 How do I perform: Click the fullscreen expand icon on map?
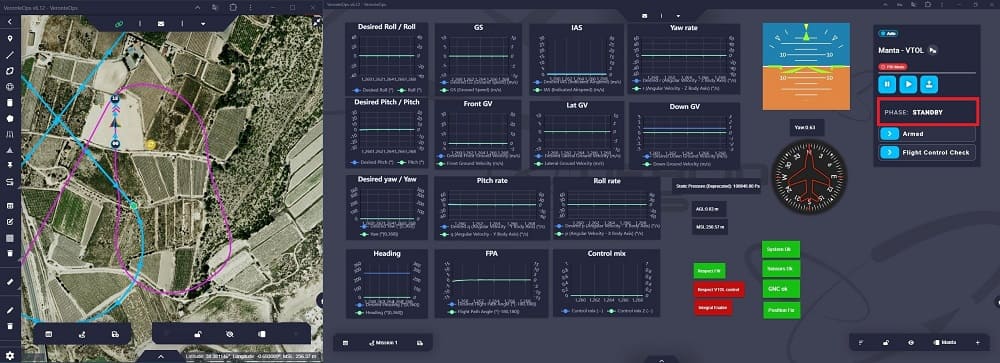[x=316, y=22]
